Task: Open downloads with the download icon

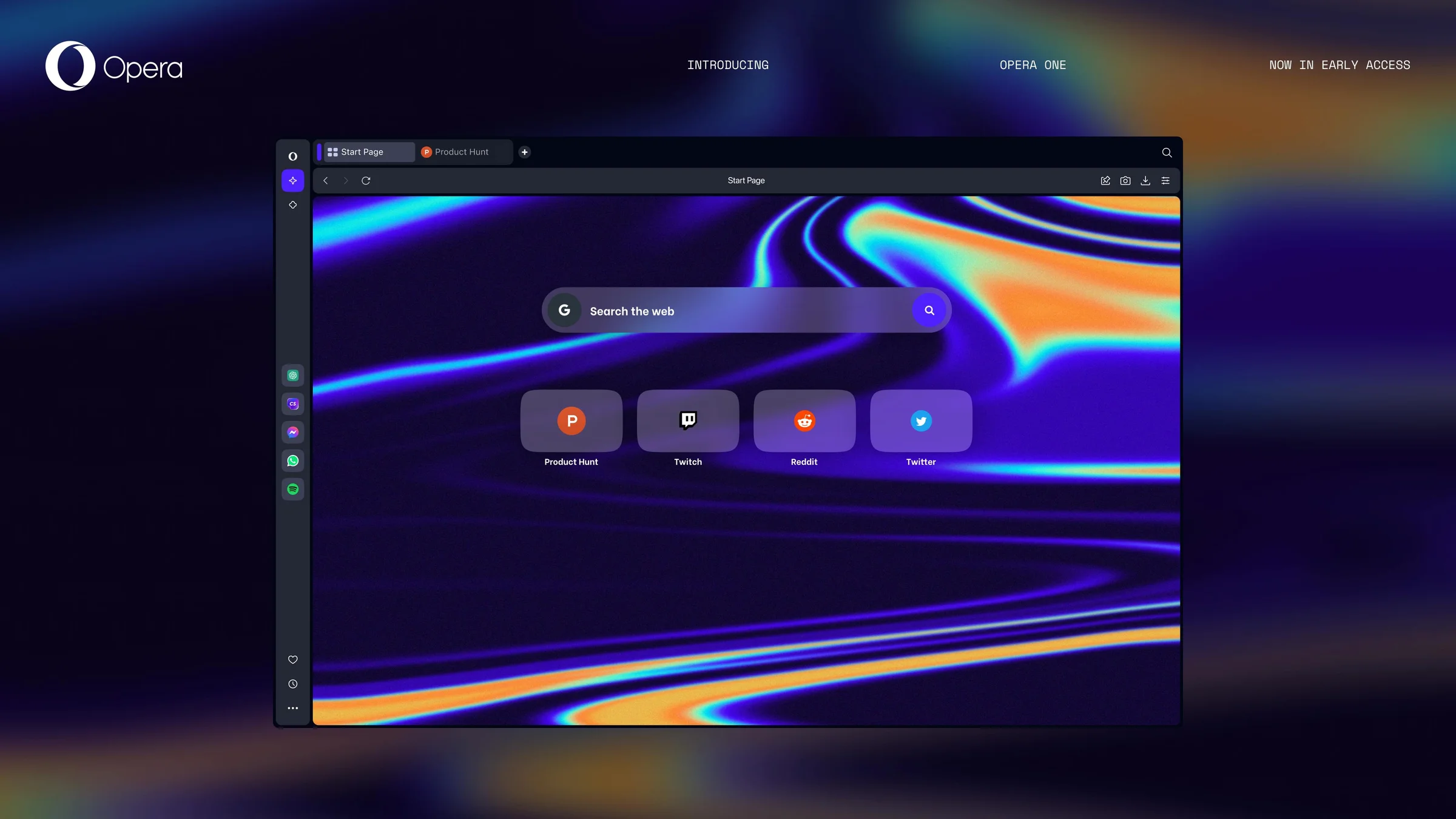Action: (1145, 181)
